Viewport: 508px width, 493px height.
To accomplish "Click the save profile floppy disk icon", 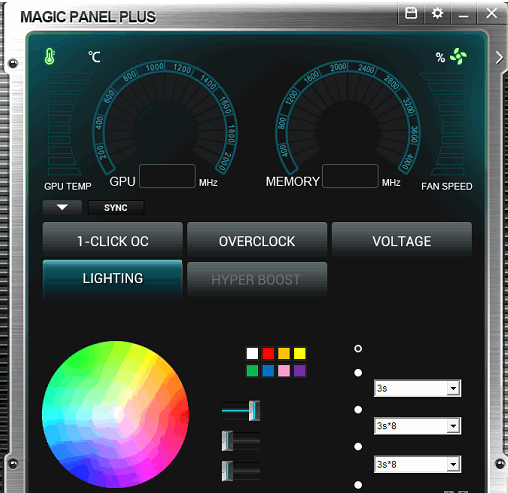I will tap(411, 13).
